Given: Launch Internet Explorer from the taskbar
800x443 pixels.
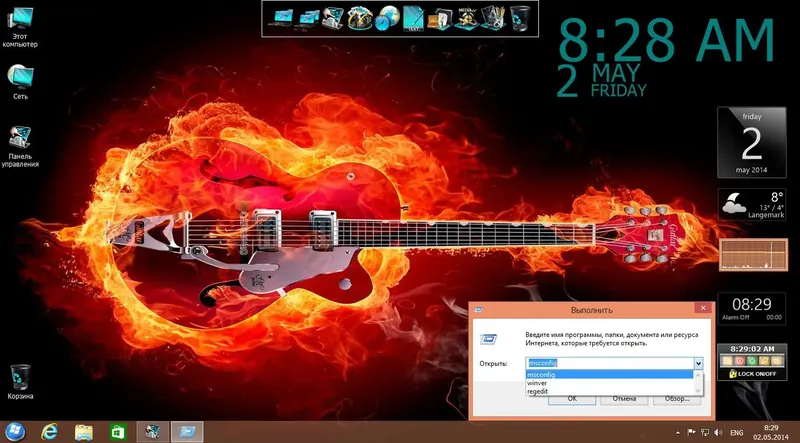Looking at the screenshot, I should 49,432.
